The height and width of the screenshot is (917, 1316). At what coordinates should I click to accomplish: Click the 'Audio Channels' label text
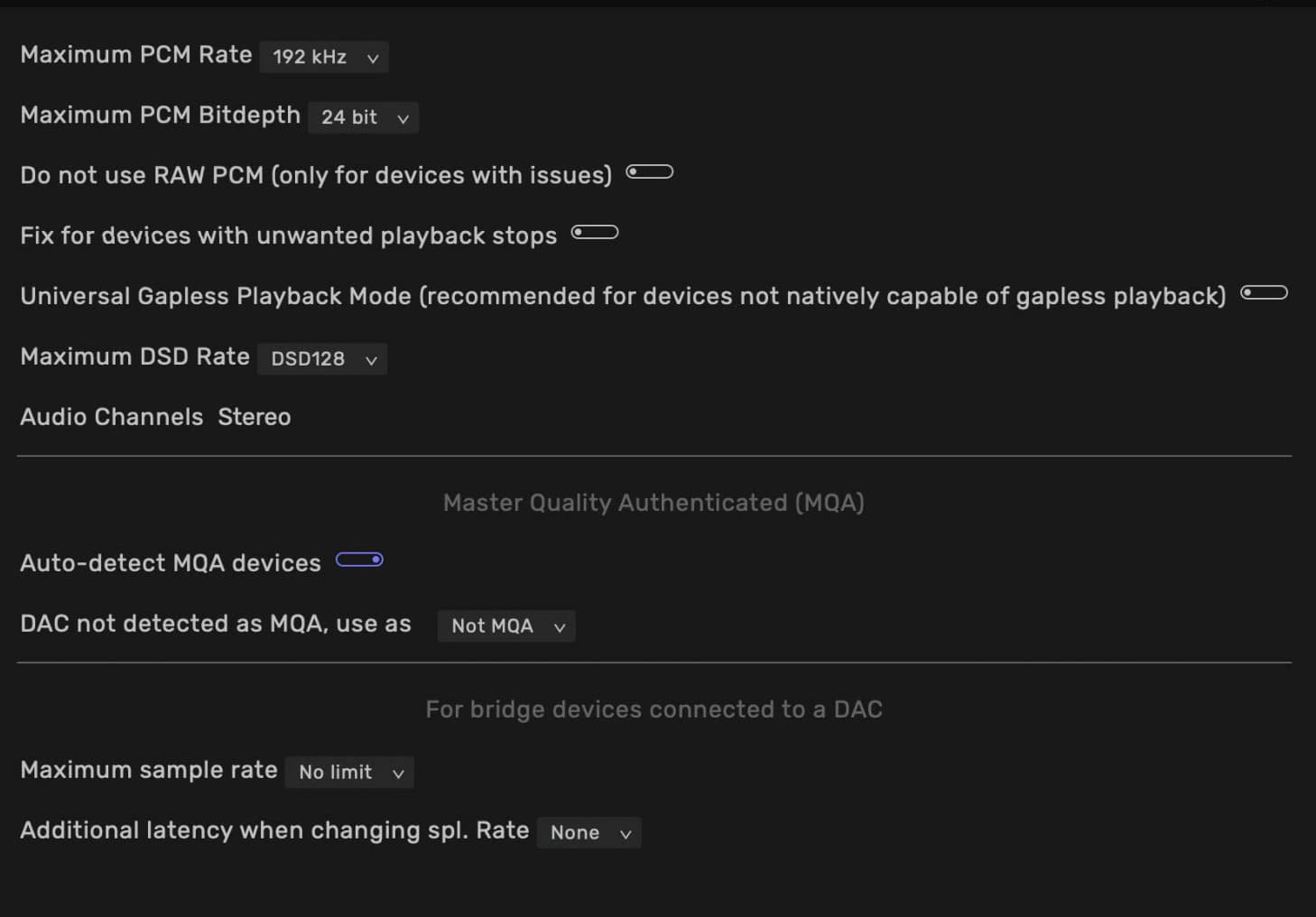click(112, 417)
